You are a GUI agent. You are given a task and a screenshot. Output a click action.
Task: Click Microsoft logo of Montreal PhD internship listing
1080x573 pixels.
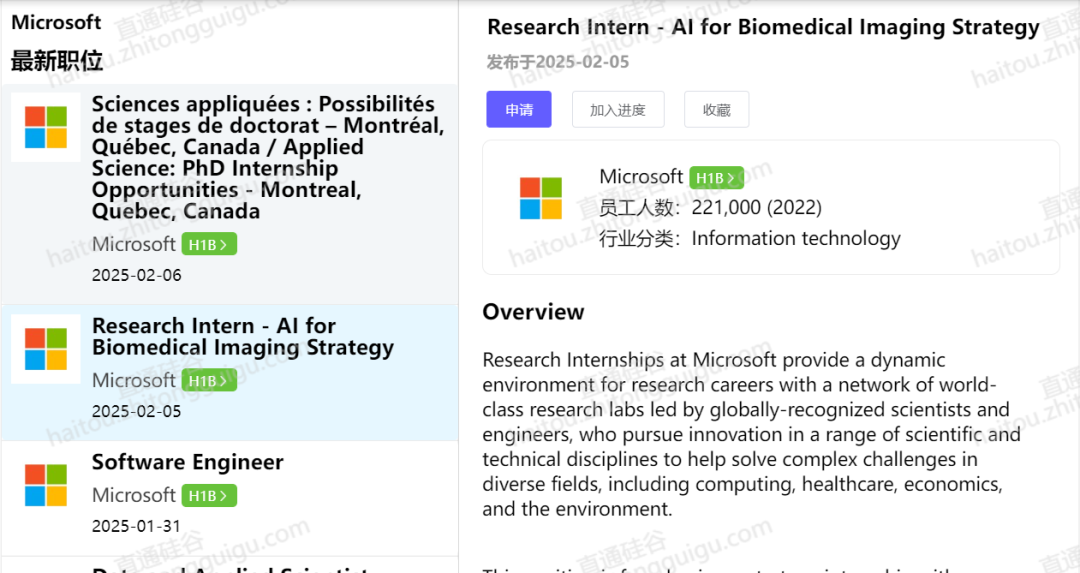point(46,127)
